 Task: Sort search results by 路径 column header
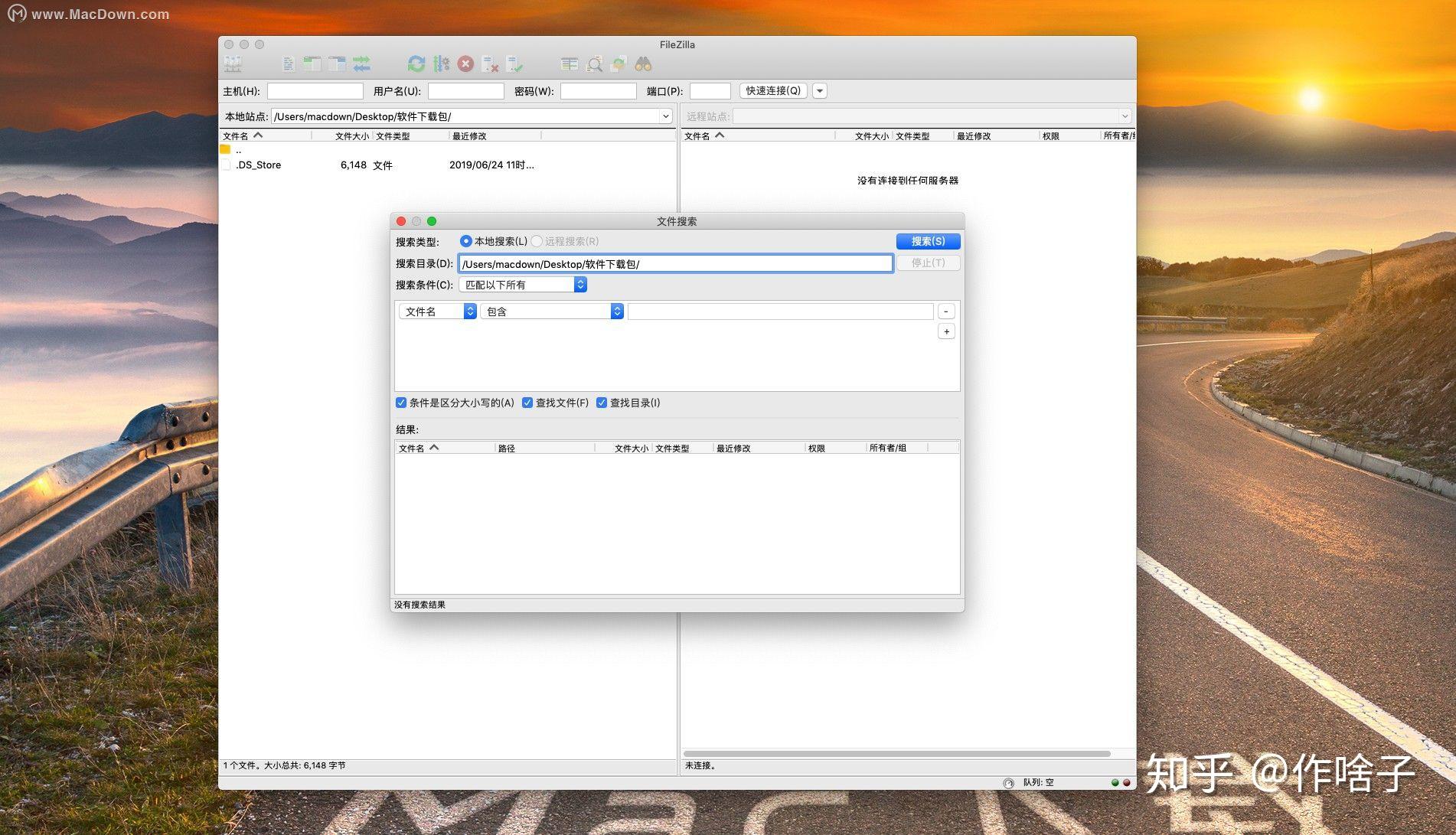544,448
